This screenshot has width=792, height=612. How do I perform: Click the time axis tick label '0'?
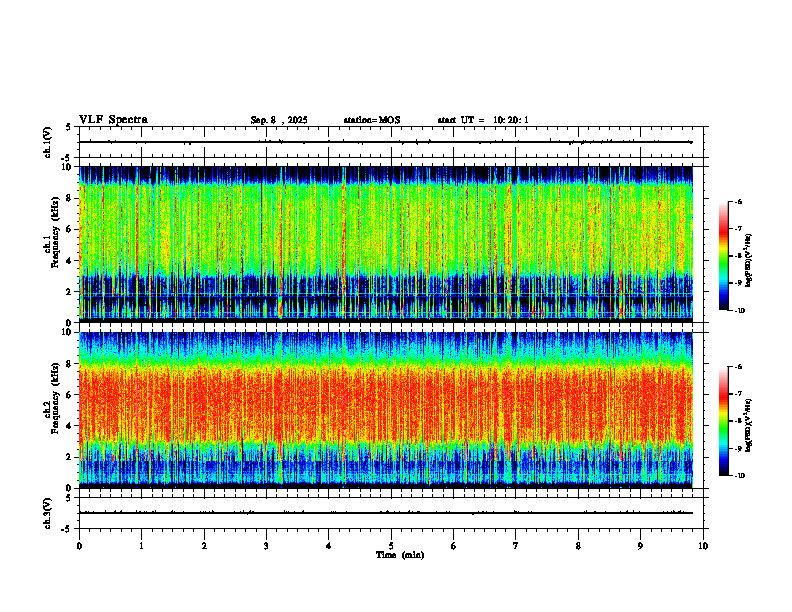pyautogui.click(x=79, y=546)
